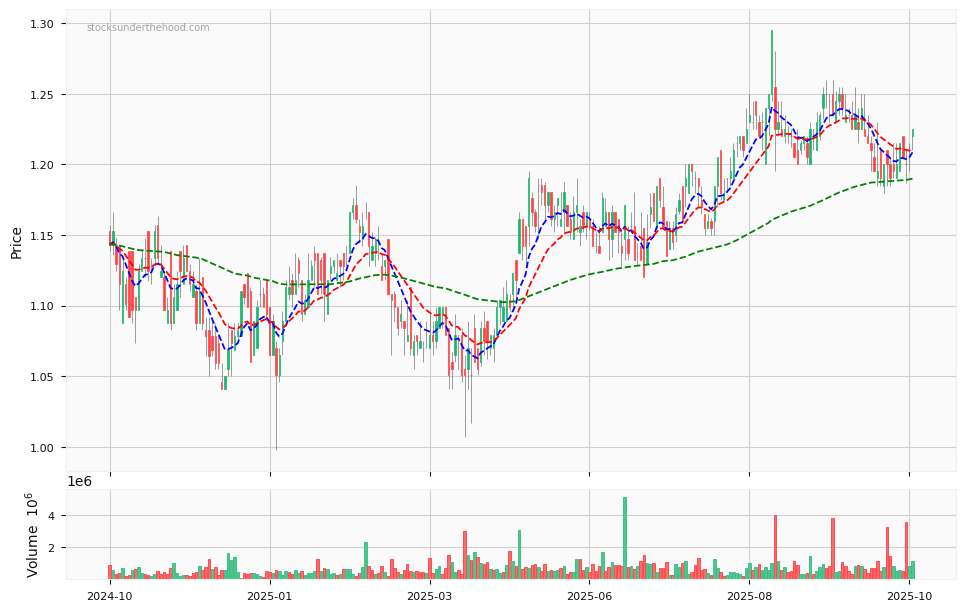Select the 2025-01 date tick label
Screen dimensions: 966x611
(x=269, y=596)
